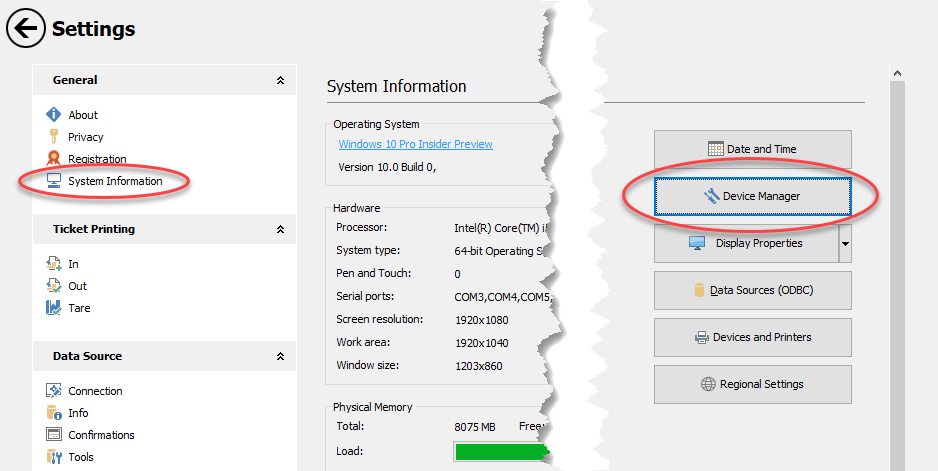This screenshot has height=471, width=938.
Task: Open the Connection data source icon
Action: pyautogui.click(x=54, y=391)
